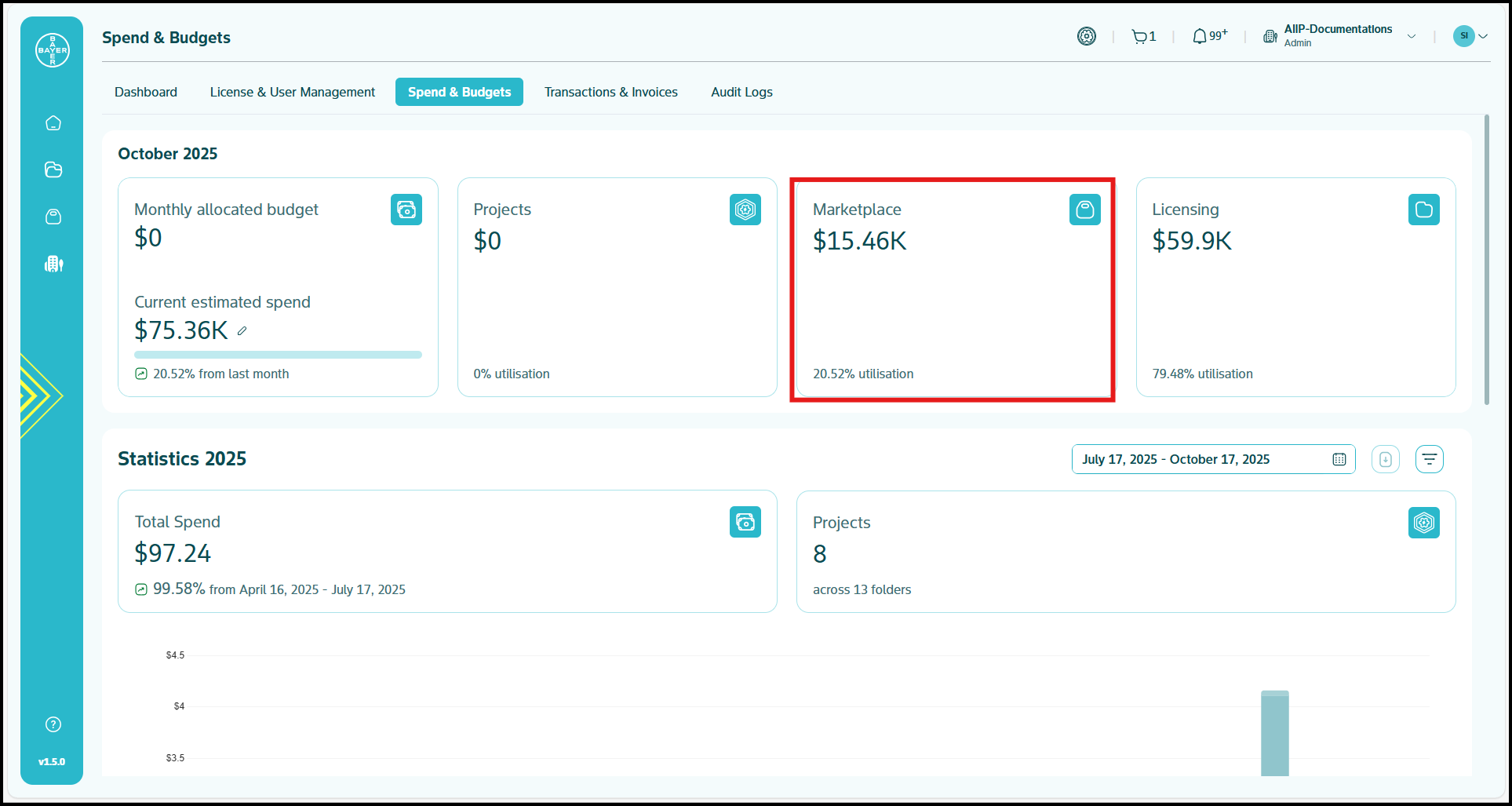Go to License & User Management tab

293,92
